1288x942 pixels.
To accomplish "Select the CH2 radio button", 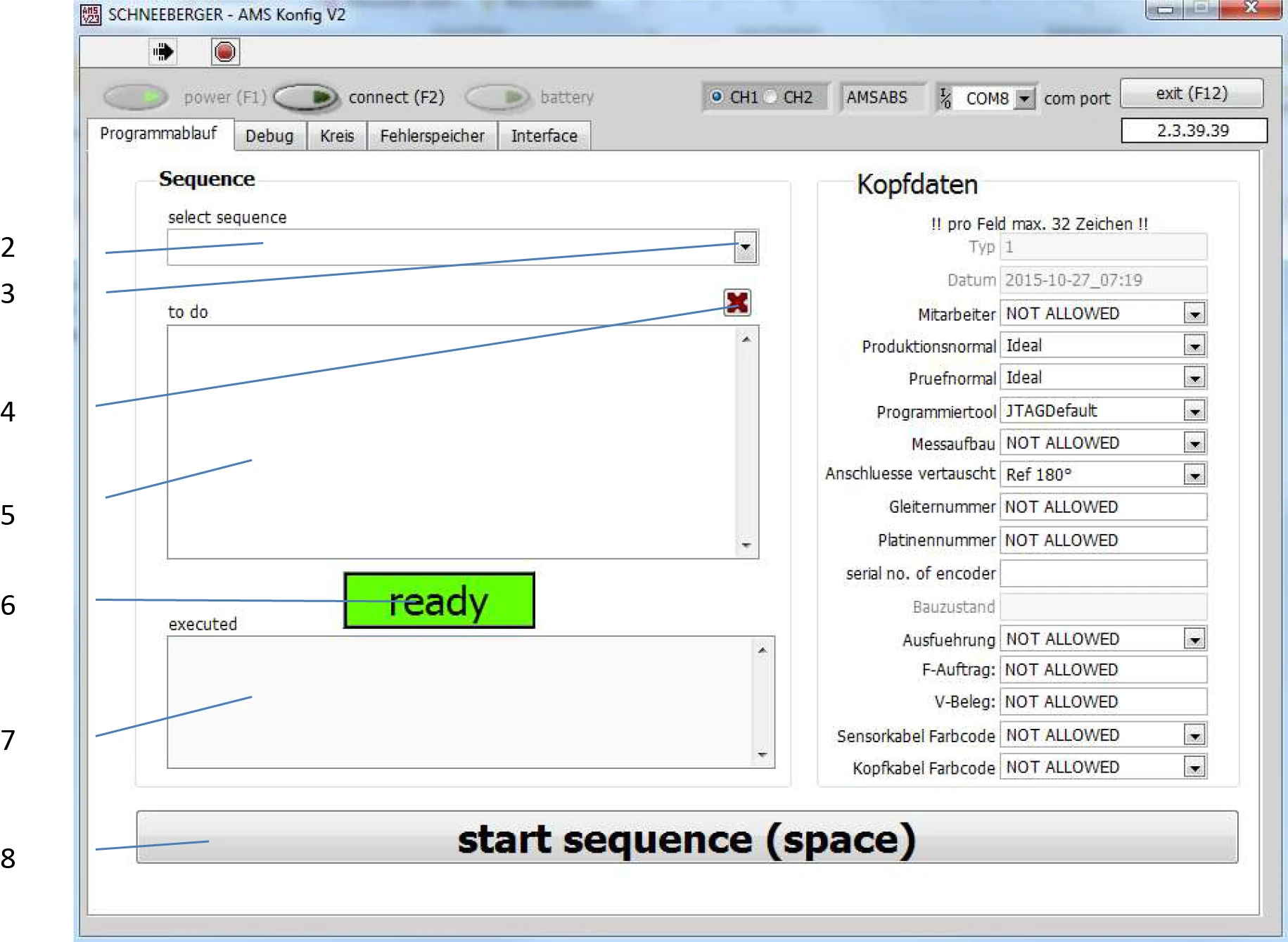I will click(771, 97).
